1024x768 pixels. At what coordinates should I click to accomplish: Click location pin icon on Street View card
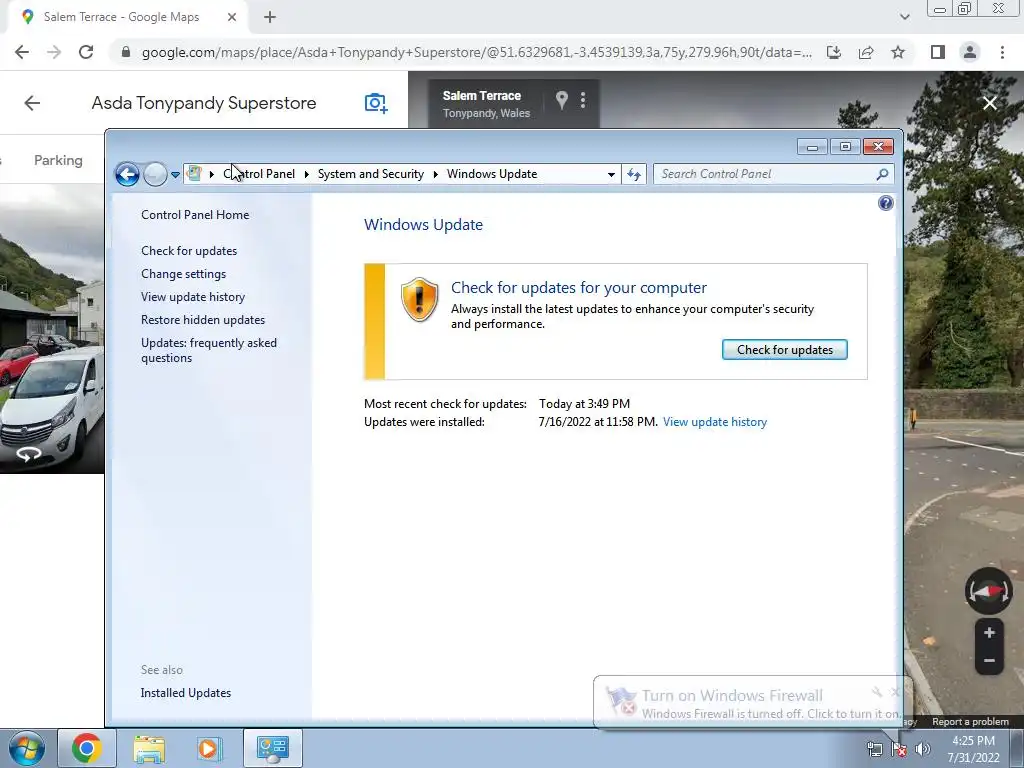click(562, 100)
